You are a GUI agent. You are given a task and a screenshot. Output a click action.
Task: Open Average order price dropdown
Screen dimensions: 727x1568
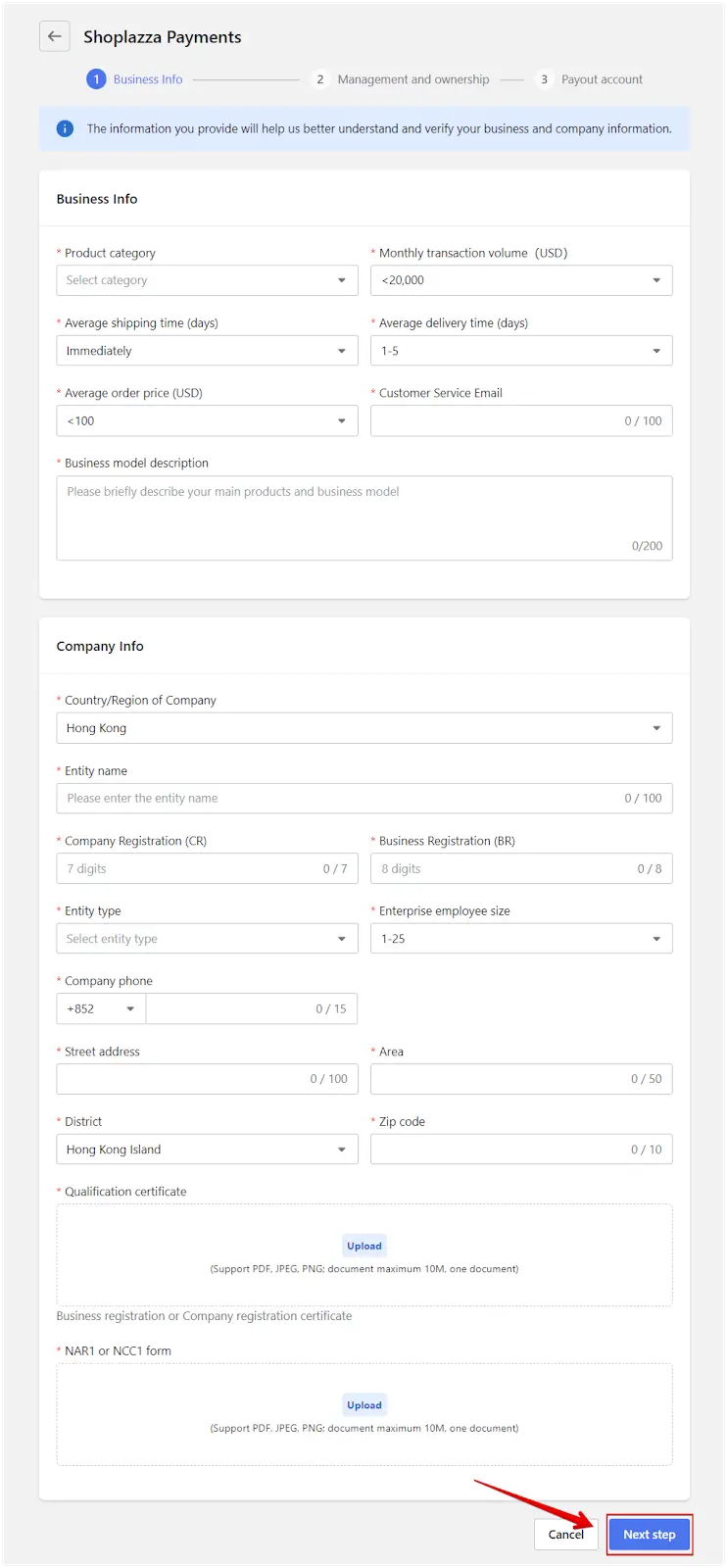click(x=207, y=420)
